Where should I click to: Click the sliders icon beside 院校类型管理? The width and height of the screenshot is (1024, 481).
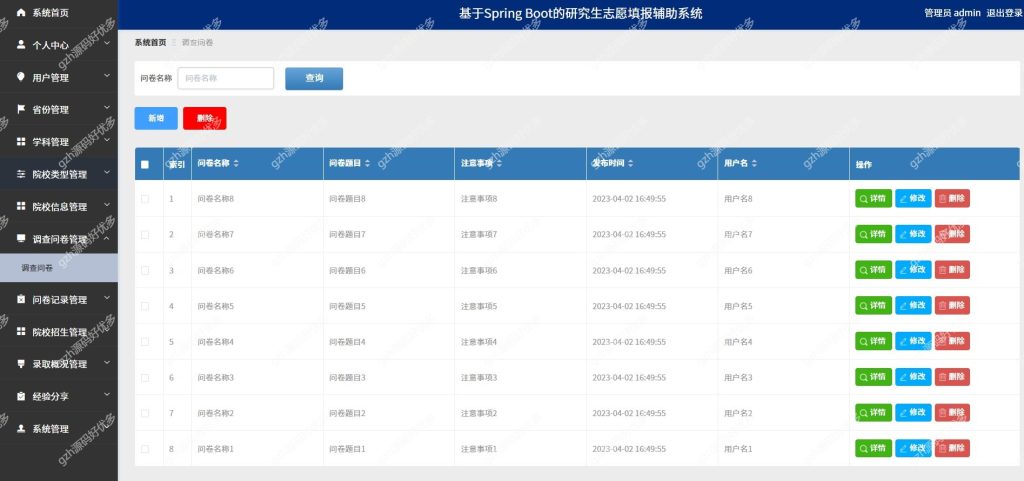(21, 174)
